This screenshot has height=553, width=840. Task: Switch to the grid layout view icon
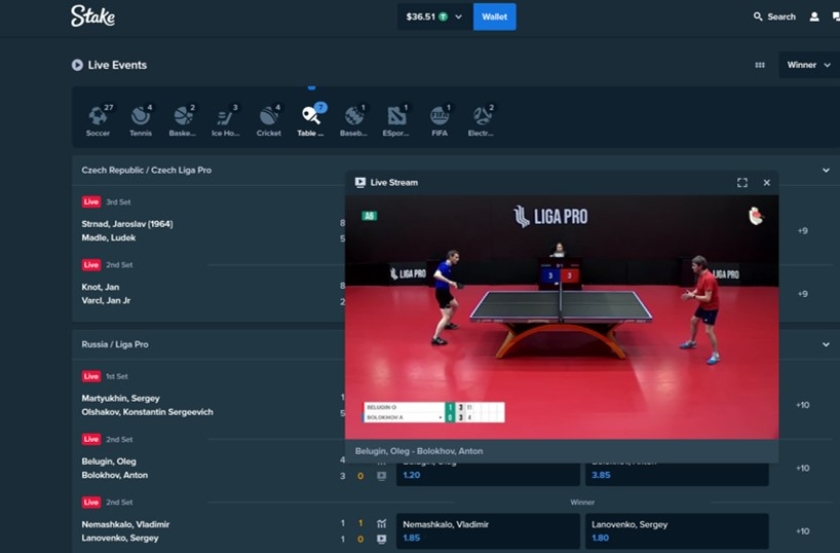[x=760, y=65]
